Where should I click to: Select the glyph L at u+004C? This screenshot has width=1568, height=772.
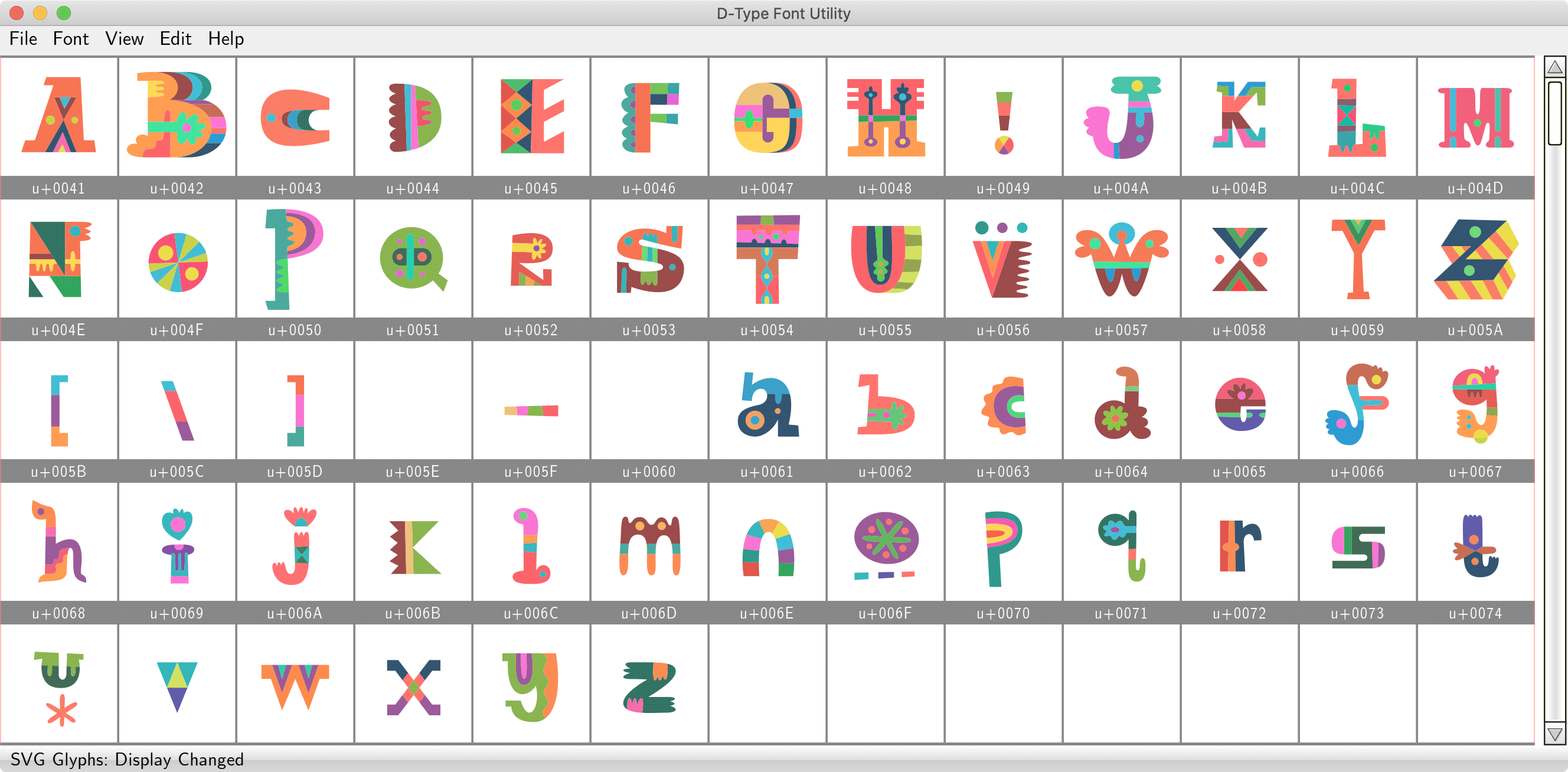pyautogui.click(x=1357, y=117)
